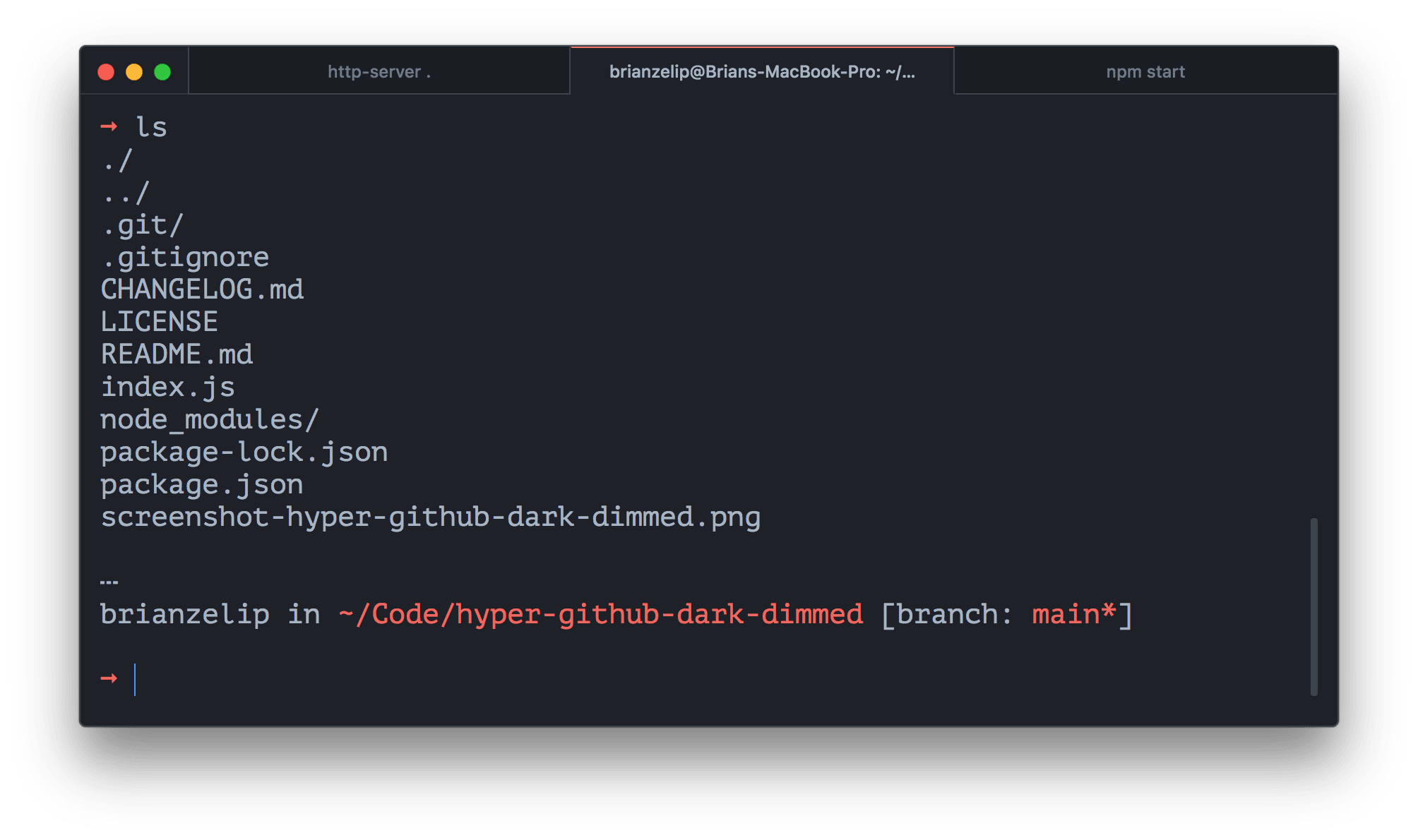Image resolution: width=1418 pixels, height=840 pixels.
Task: Minimize the window with yellow button
Action: (134, 72)
